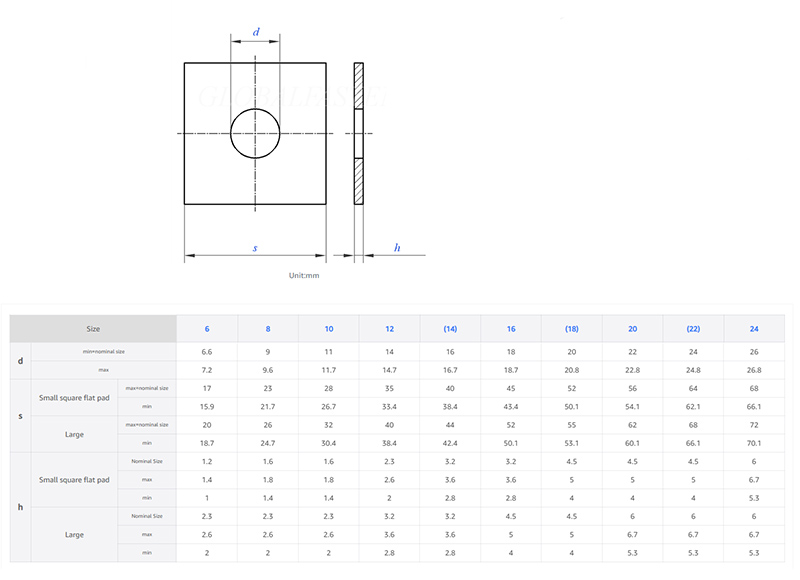Screen dimensions: 800x580
Task: Select "Small square flat pad" in the s section
Action: 76,397
